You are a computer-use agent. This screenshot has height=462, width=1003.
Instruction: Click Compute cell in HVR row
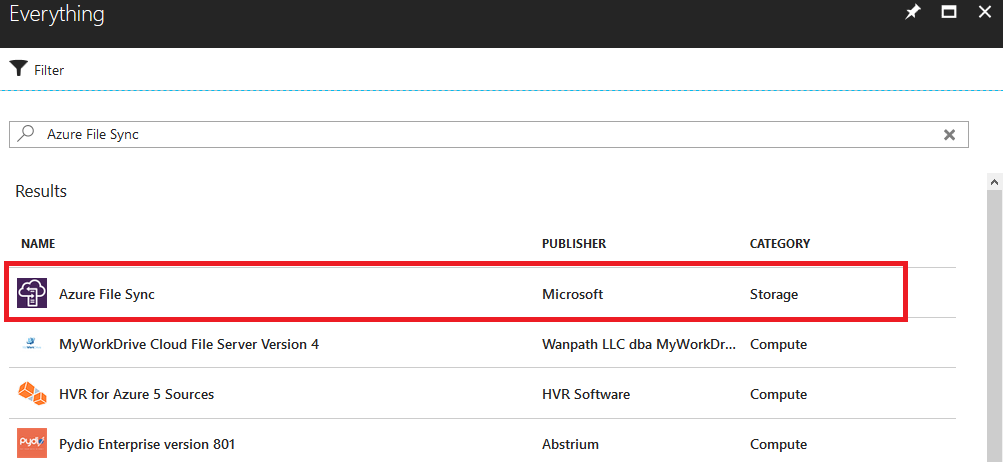778,394
